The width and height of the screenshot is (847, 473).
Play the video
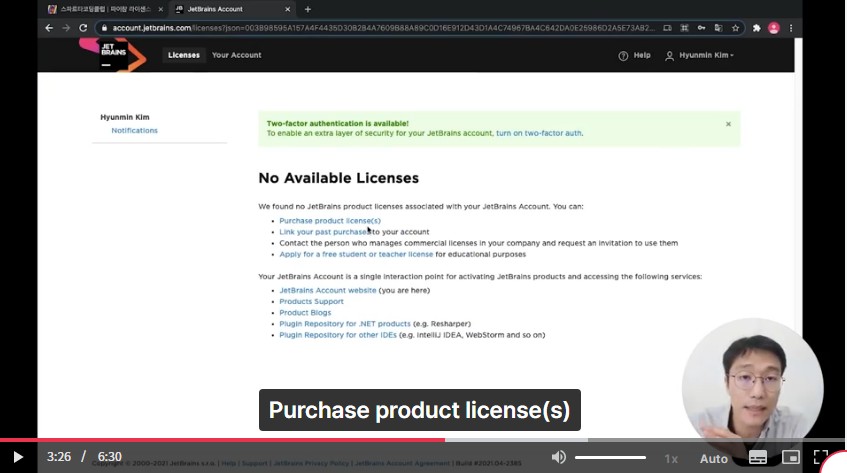point(17,457)
